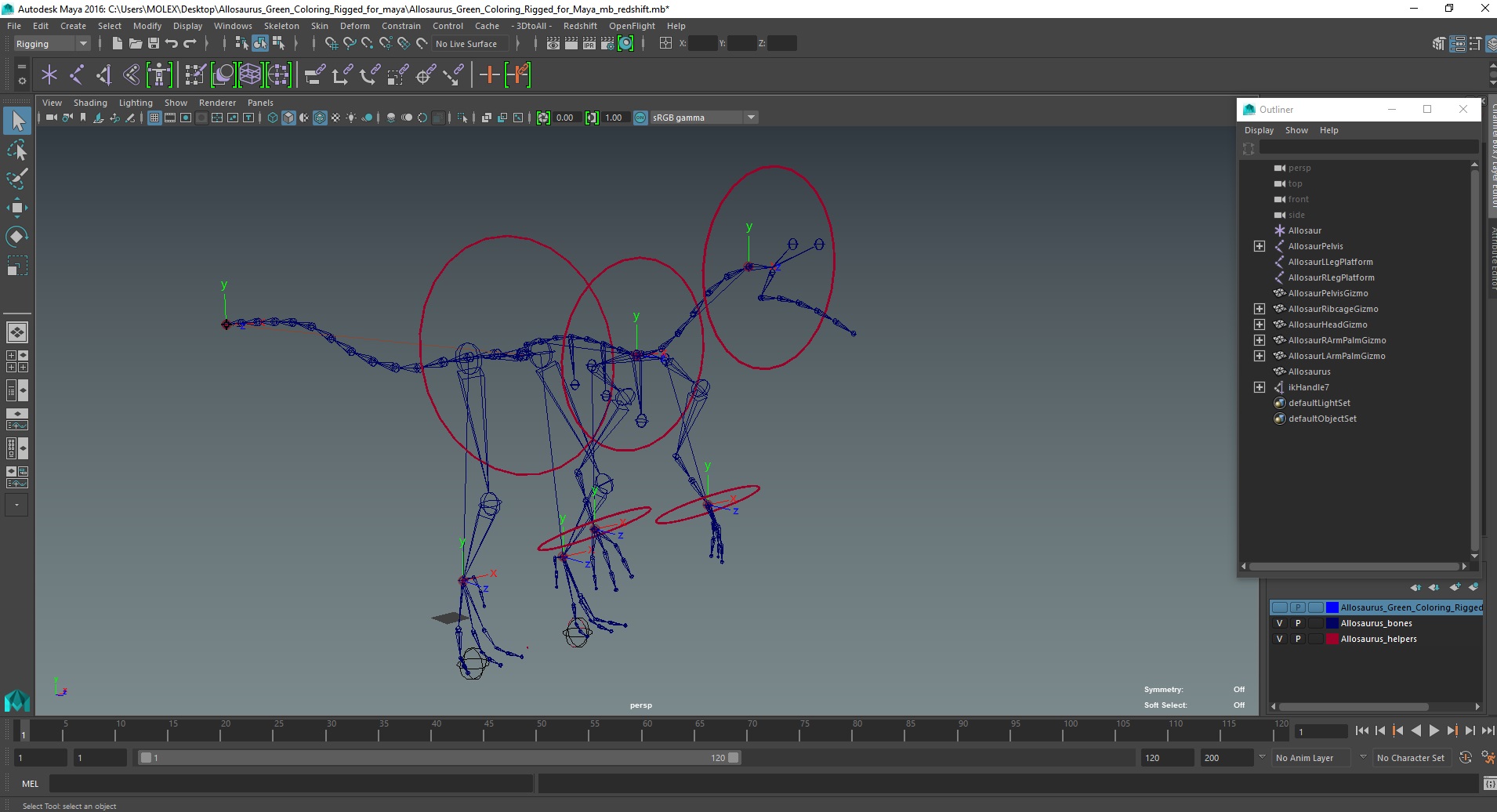
Task: Activate the Move tool in the toolbox
Action: click(17, 208)
